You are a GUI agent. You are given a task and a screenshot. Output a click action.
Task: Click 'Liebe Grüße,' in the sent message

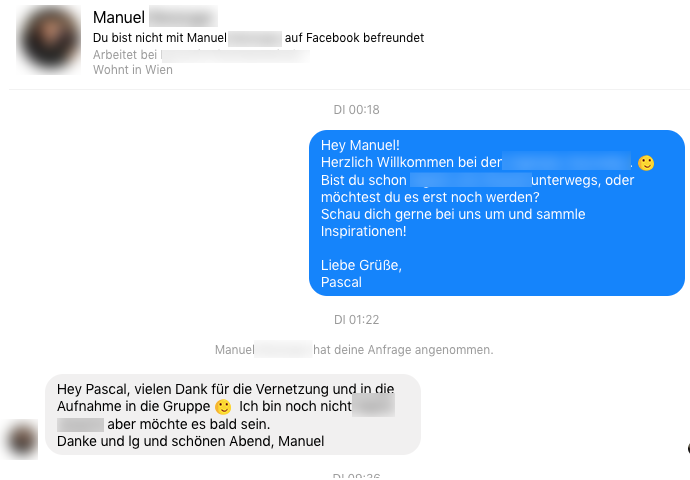pos(361,265)
